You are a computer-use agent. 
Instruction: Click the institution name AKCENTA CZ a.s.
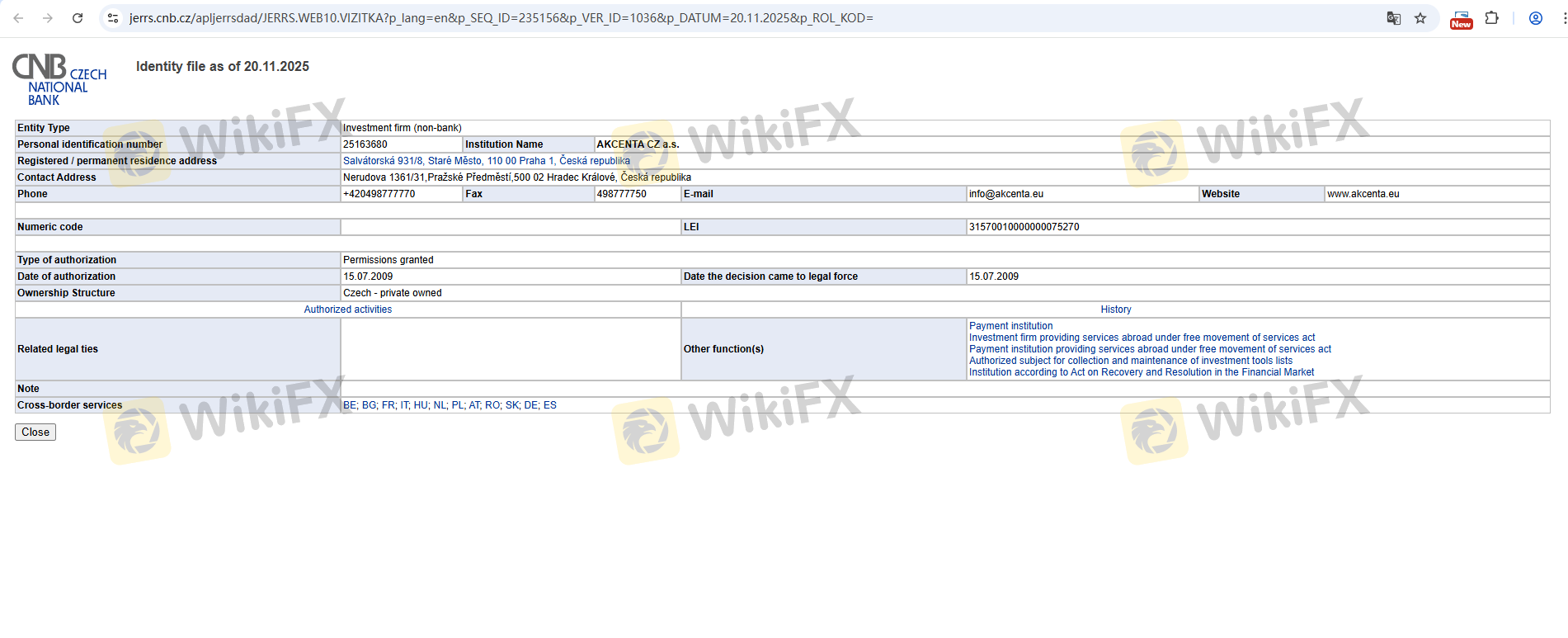pos(638,144)
